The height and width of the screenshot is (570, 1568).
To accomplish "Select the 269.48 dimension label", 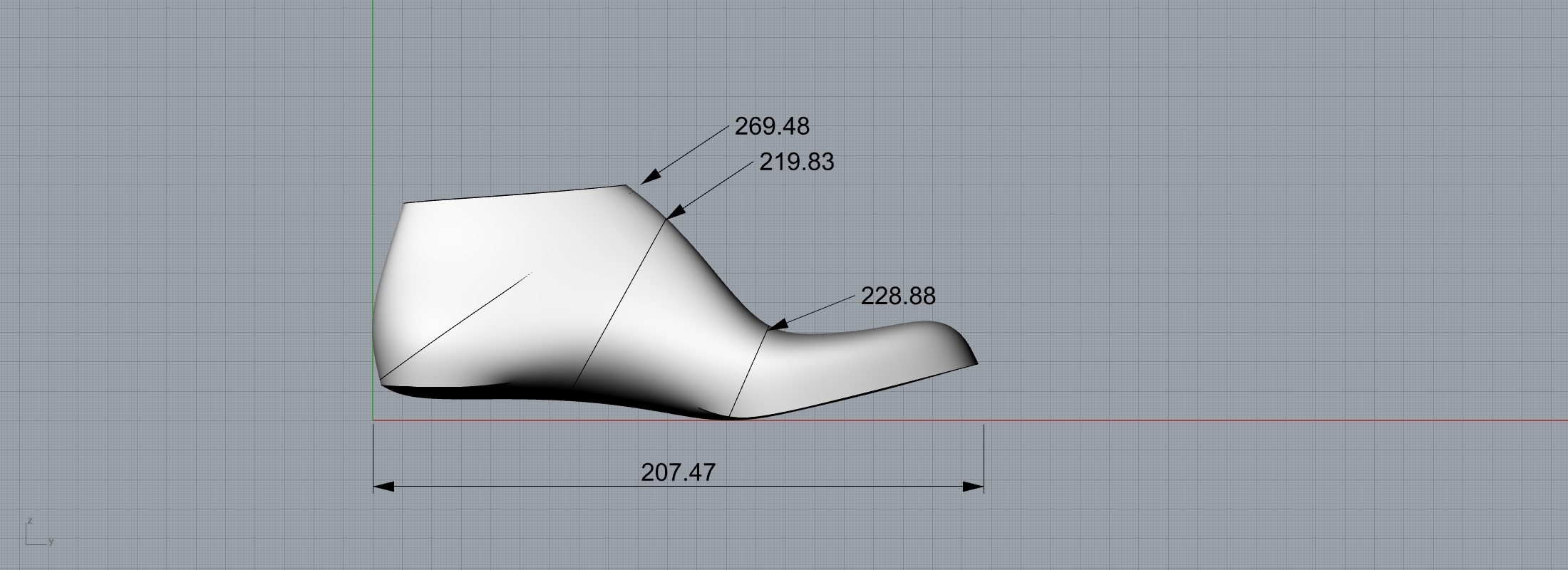I will (x=772, y=126).
